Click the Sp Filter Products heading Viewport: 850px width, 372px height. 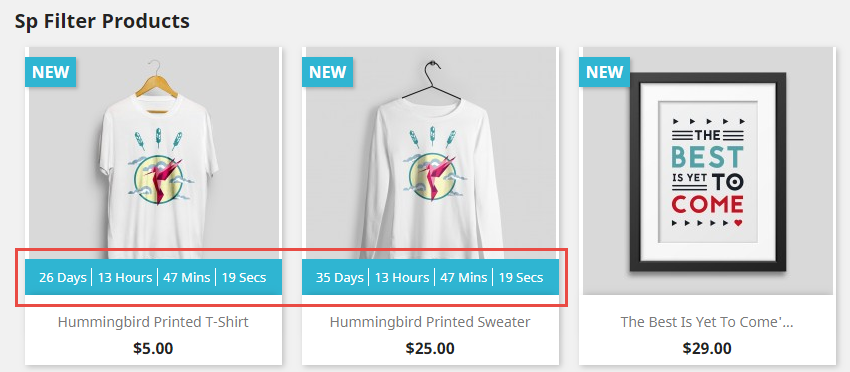(x=102, y=21)
